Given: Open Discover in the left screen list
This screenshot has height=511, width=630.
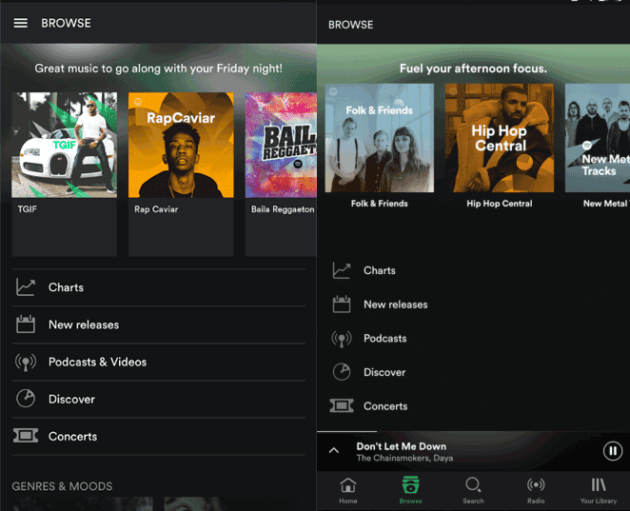Looking at the screenshot, I should tap(158, 399).
